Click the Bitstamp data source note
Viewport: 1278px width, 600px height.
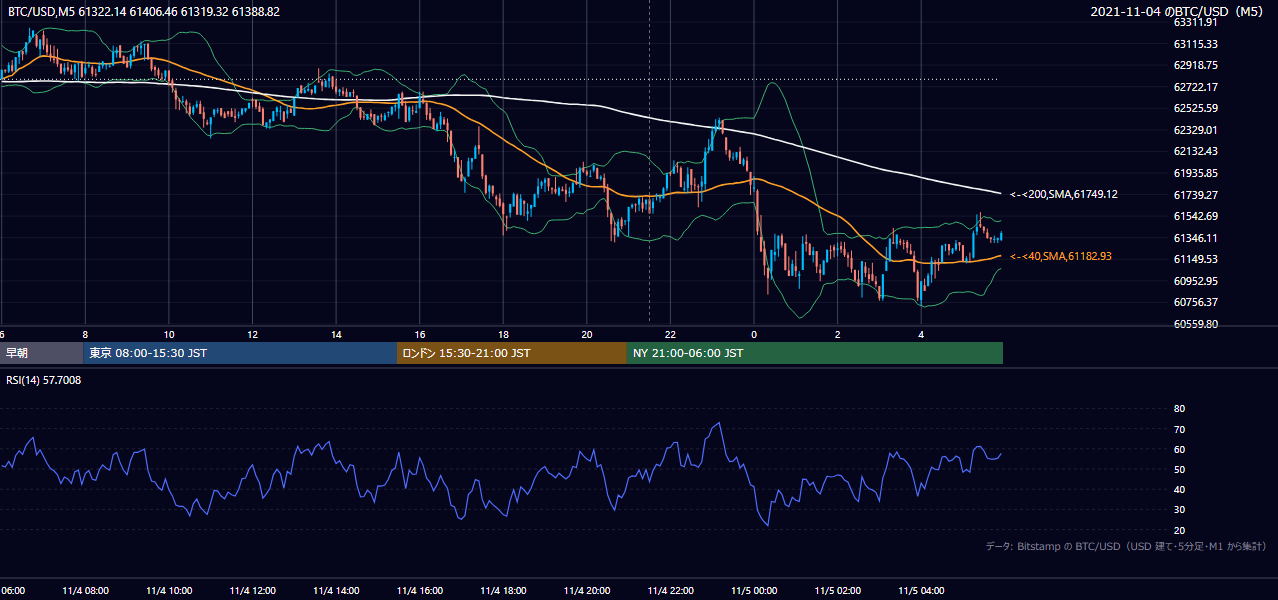tap(1126, 546)
